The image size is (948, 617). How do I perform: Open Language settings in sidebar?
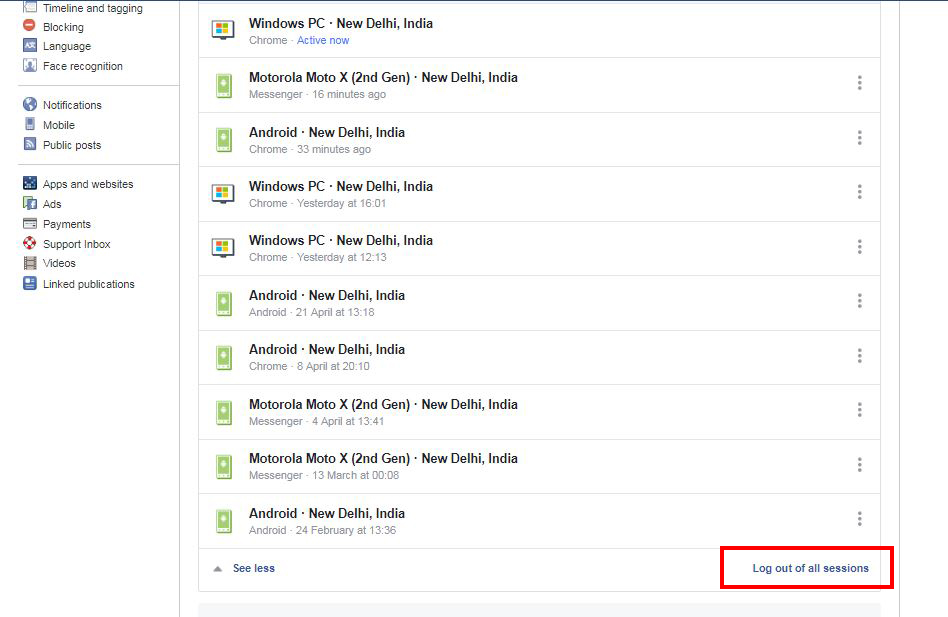click(66, 46)
